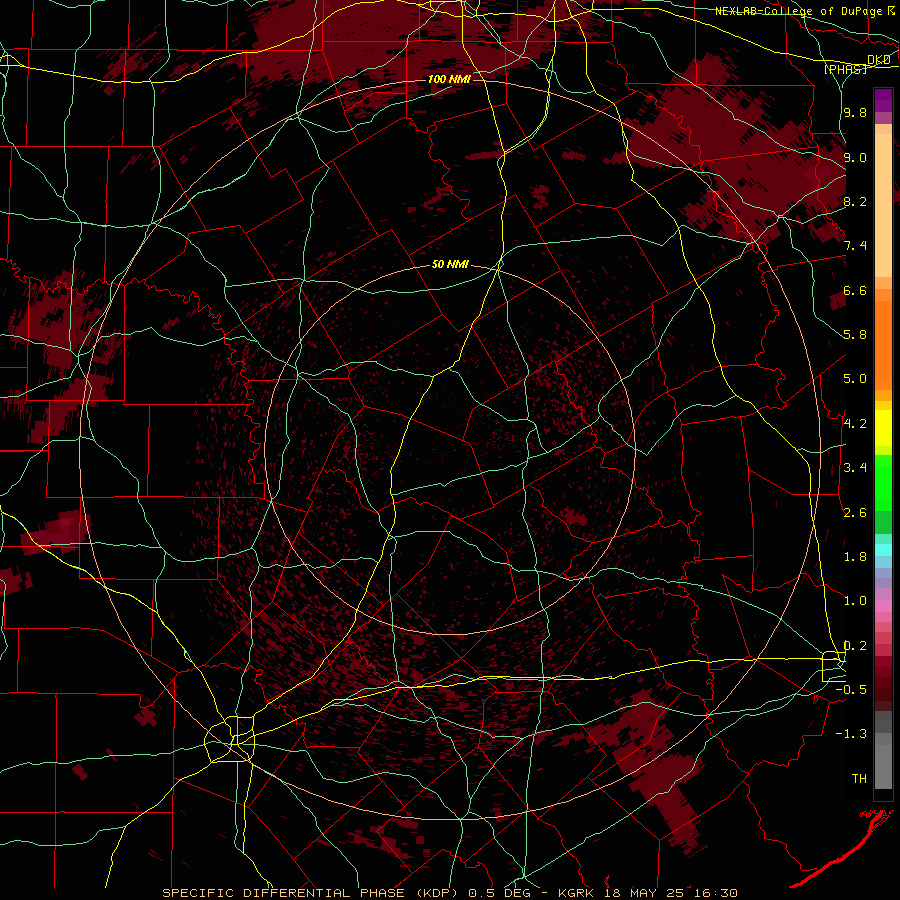Click the 6.6 scale value

(855, 290)
